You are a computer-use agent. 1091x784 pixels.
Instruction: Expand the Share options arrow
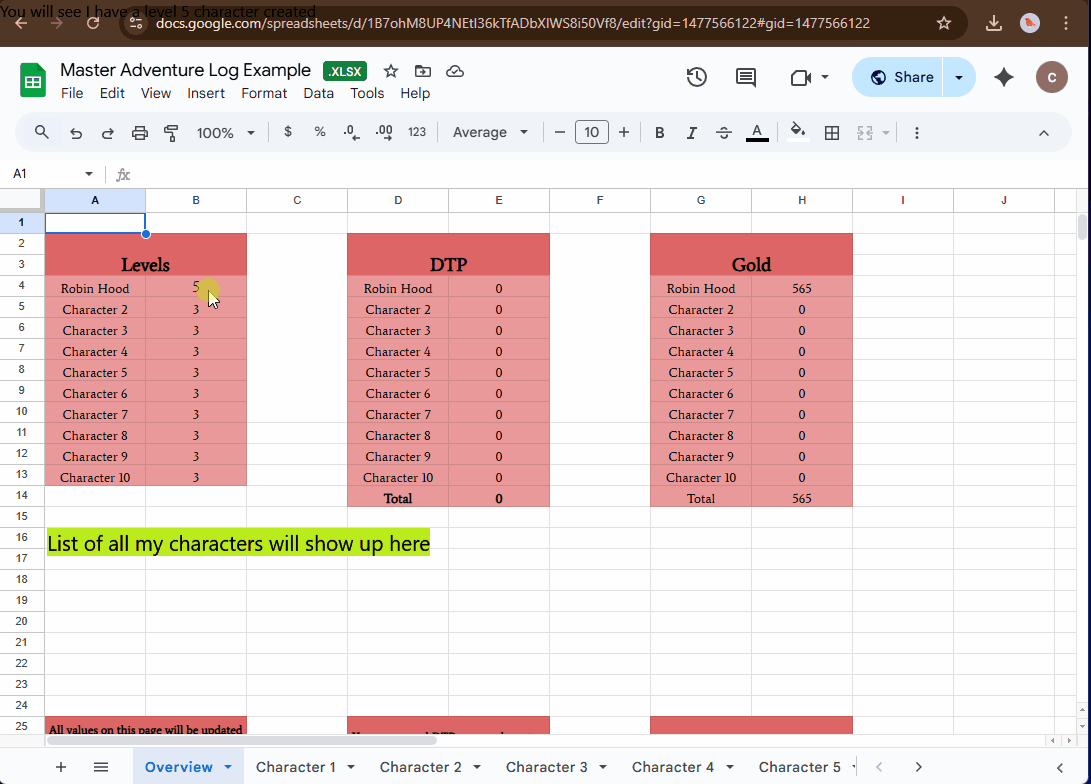pyautogui.click(x=959, y=77)
